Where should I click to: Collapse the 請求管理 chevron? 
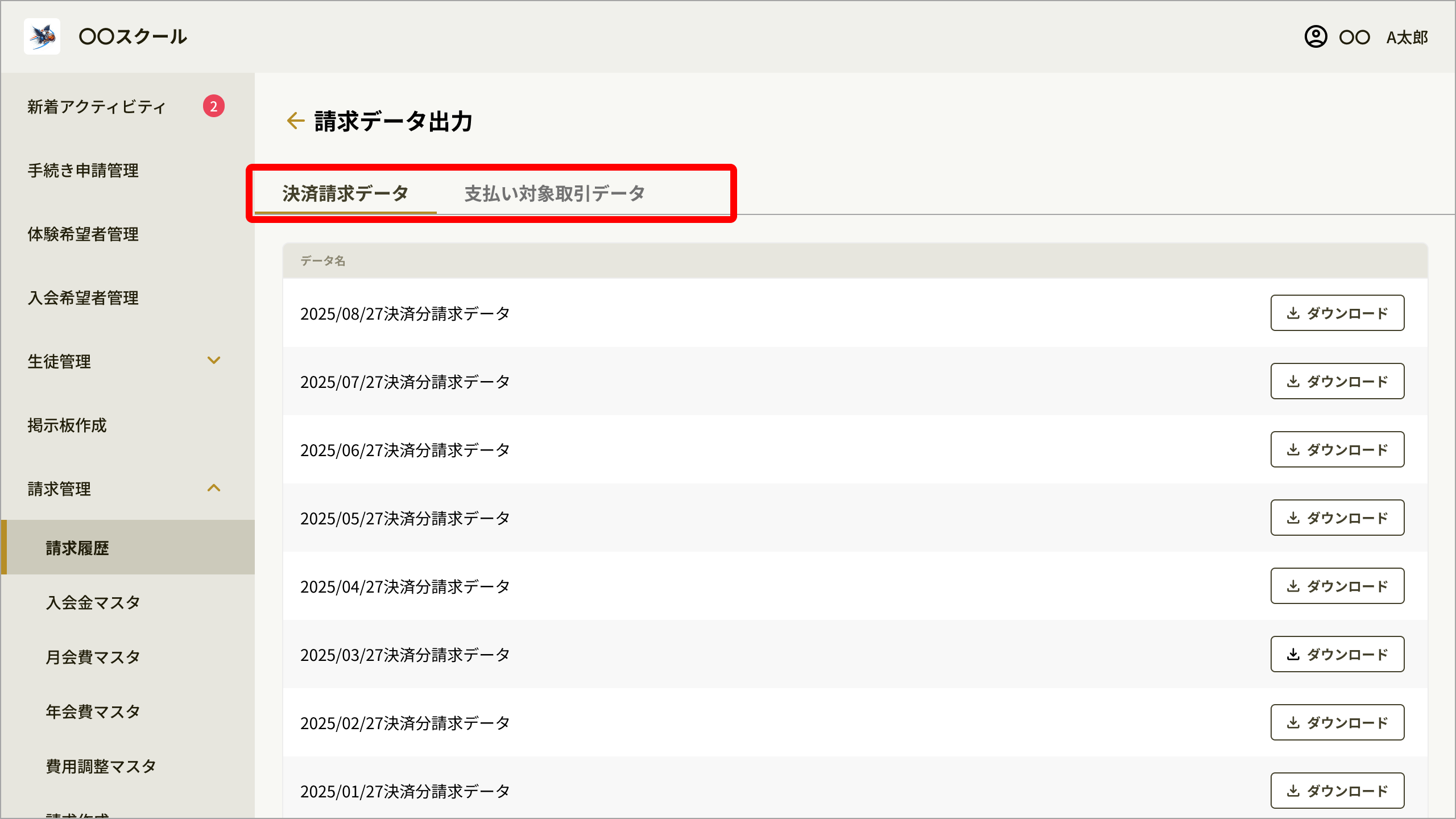[214, 488]
